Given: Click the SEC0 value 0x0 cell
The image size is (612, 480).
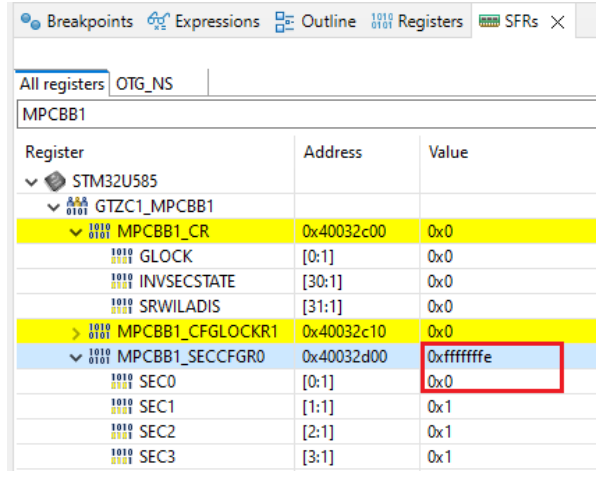Looking at the screenshot, I should [440, 381].
